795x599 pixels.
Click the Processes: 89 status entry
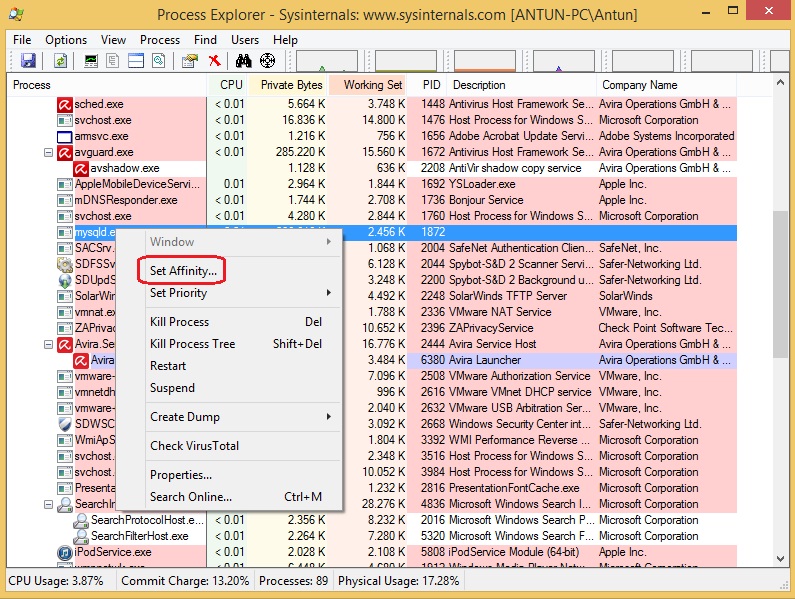[293, 581]
